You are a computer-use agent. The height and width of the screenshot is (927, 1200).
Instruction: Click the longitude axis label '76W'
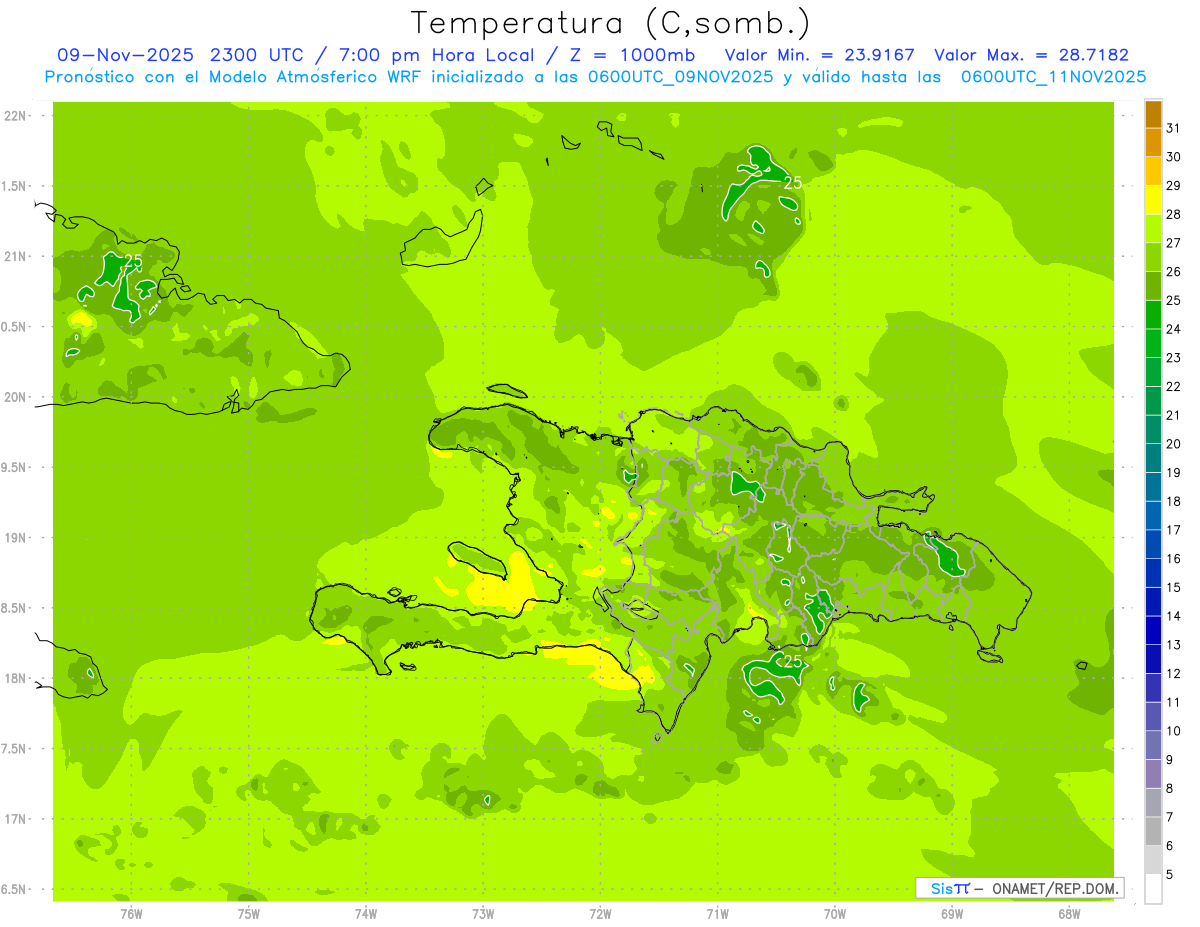(131, 914)
